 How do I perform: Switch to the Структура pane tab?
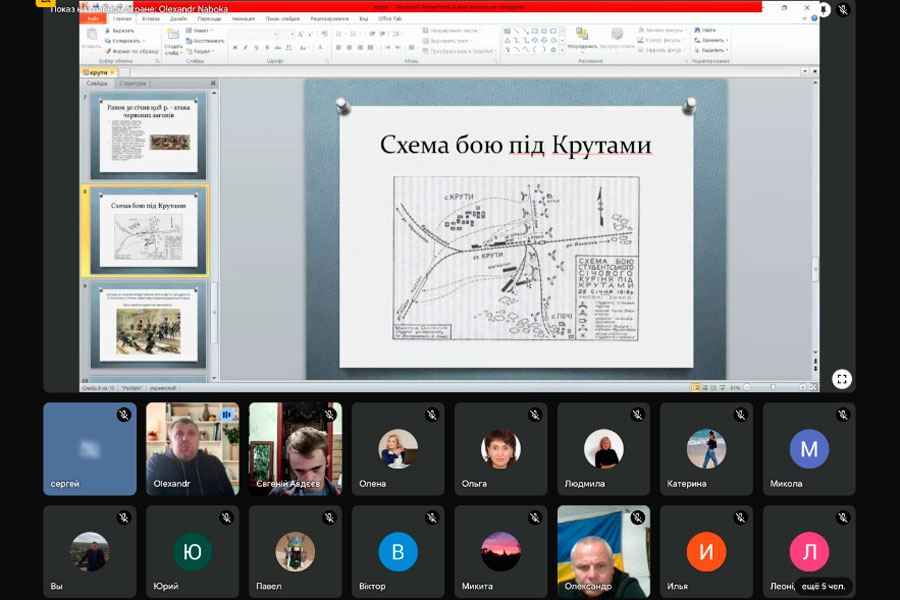(x=132, y=84)
